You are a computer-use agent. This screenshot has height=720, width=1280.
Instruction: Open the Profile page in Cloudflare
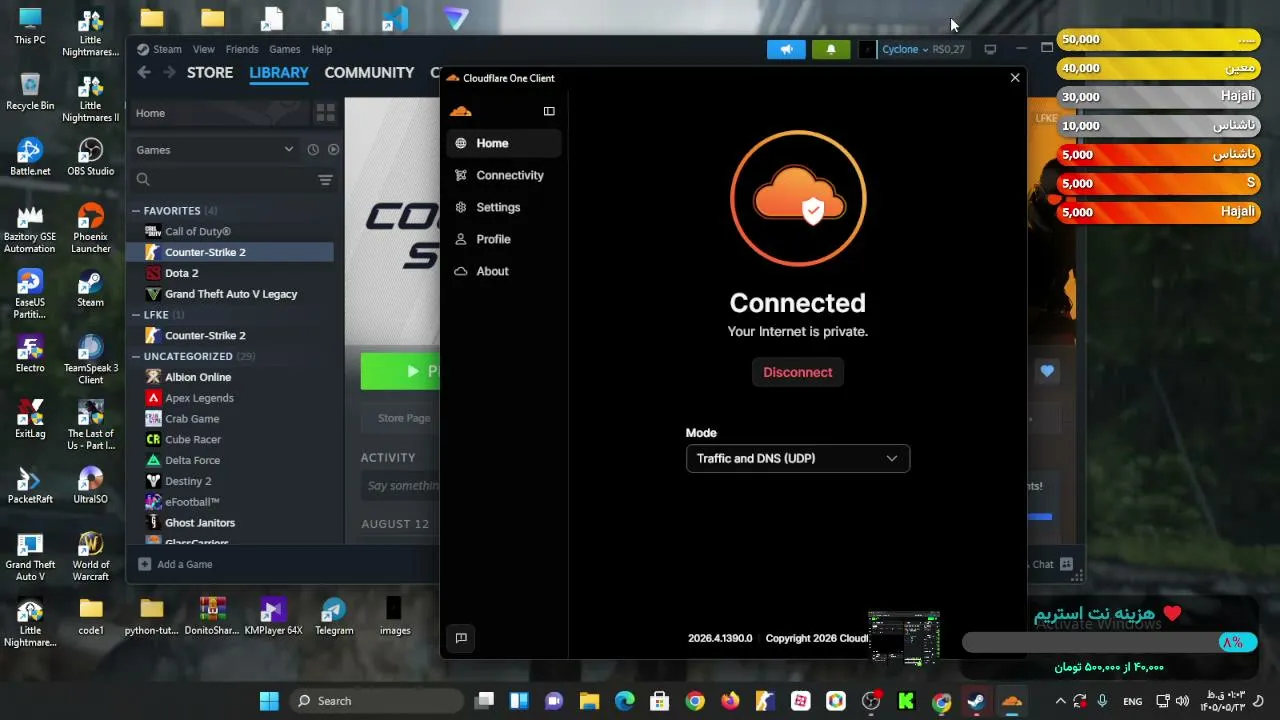pyautogui.click(x=504, y=239)
